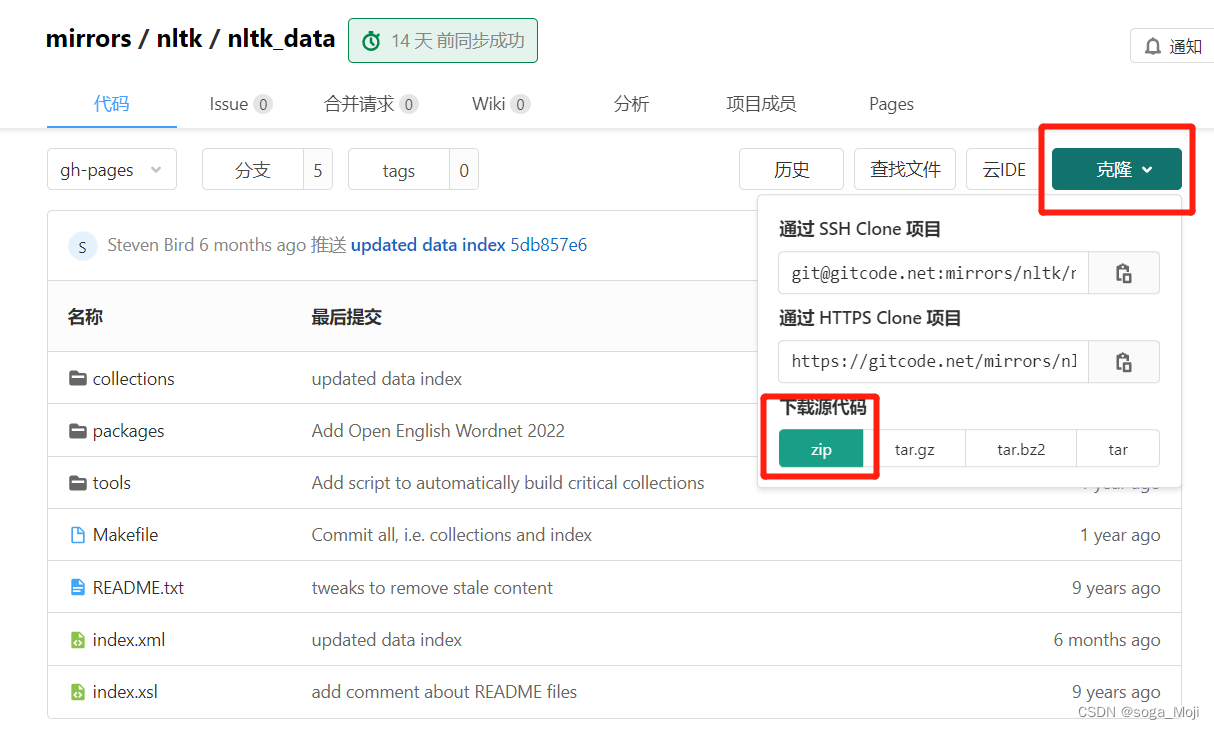Click the HTTPS clone URL field
Viewport: 1214px width, 729px height.
pos(933,361)
